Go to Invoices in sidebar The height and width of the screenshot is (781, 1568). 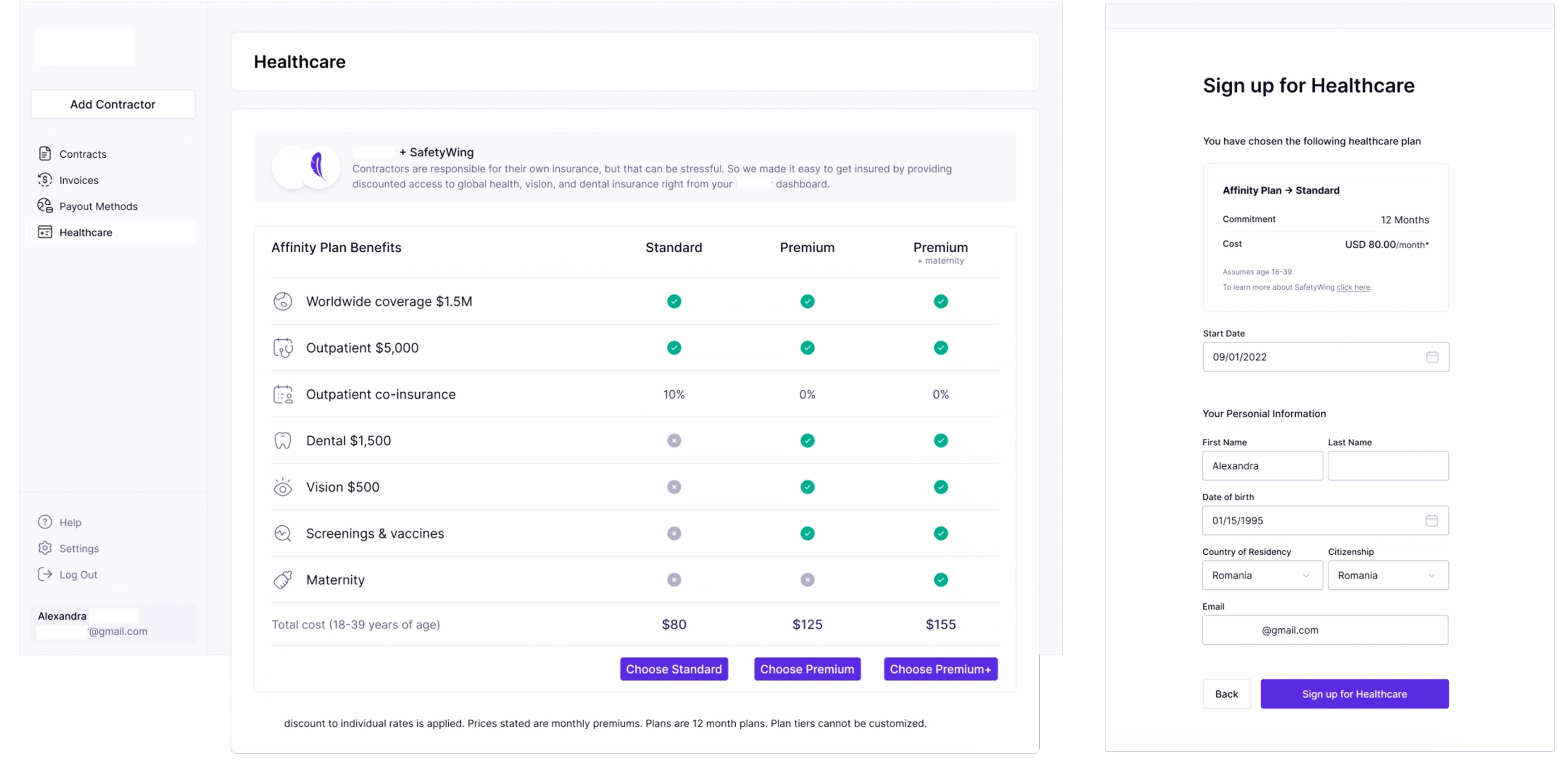pos(113,180)
